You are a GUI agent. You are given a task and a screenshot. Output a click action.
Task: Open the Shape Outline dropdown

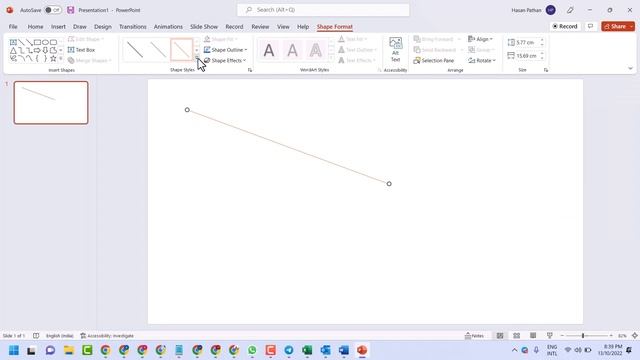coord(226,50)
